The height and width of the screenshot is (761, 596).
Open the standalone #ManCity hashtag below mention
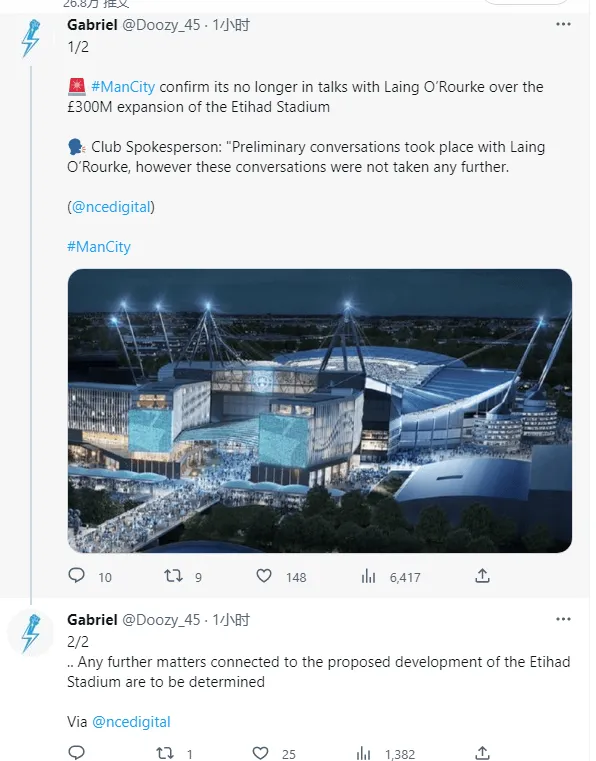[x=99, y=247]
